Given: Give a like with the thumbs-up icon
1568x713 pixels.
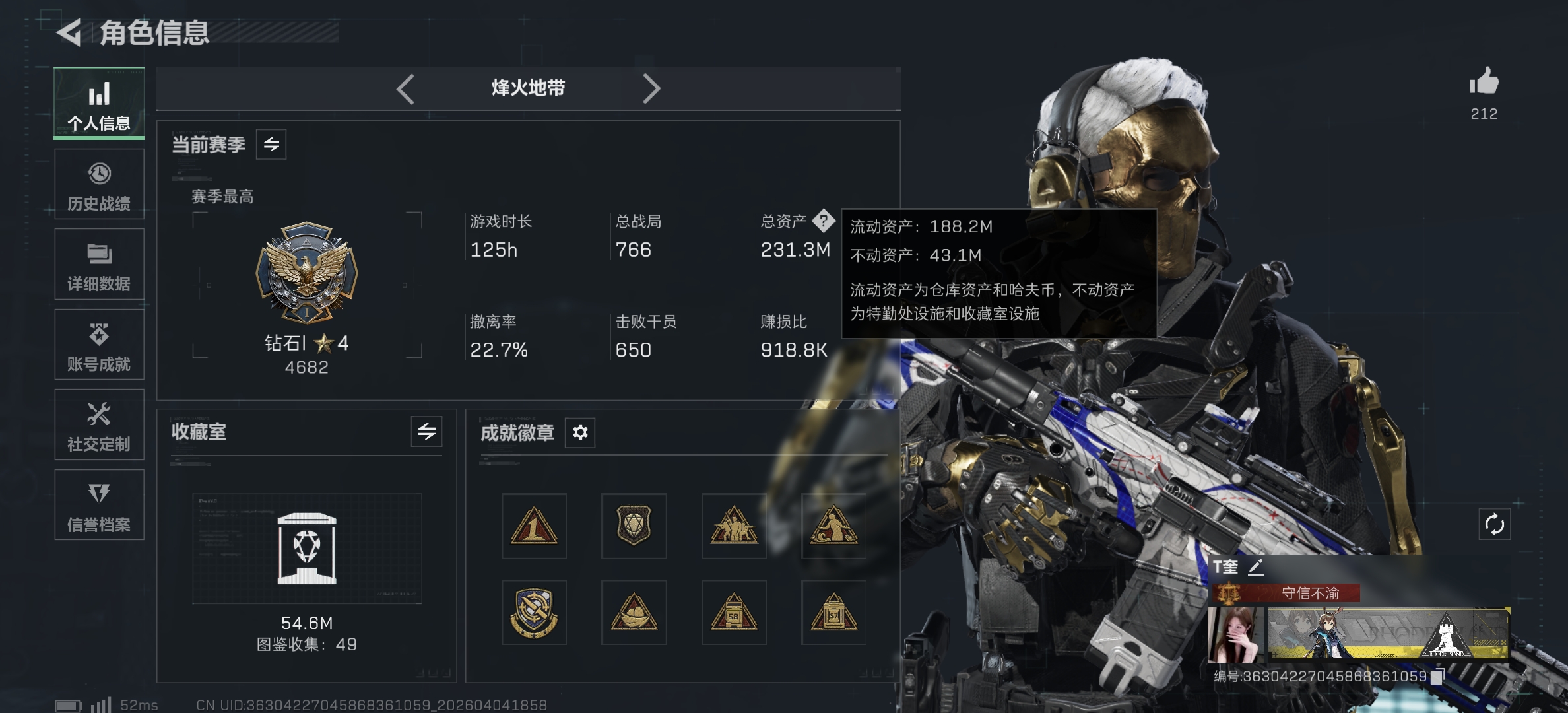Looking at the screenshot, I should click(1484, 82).
